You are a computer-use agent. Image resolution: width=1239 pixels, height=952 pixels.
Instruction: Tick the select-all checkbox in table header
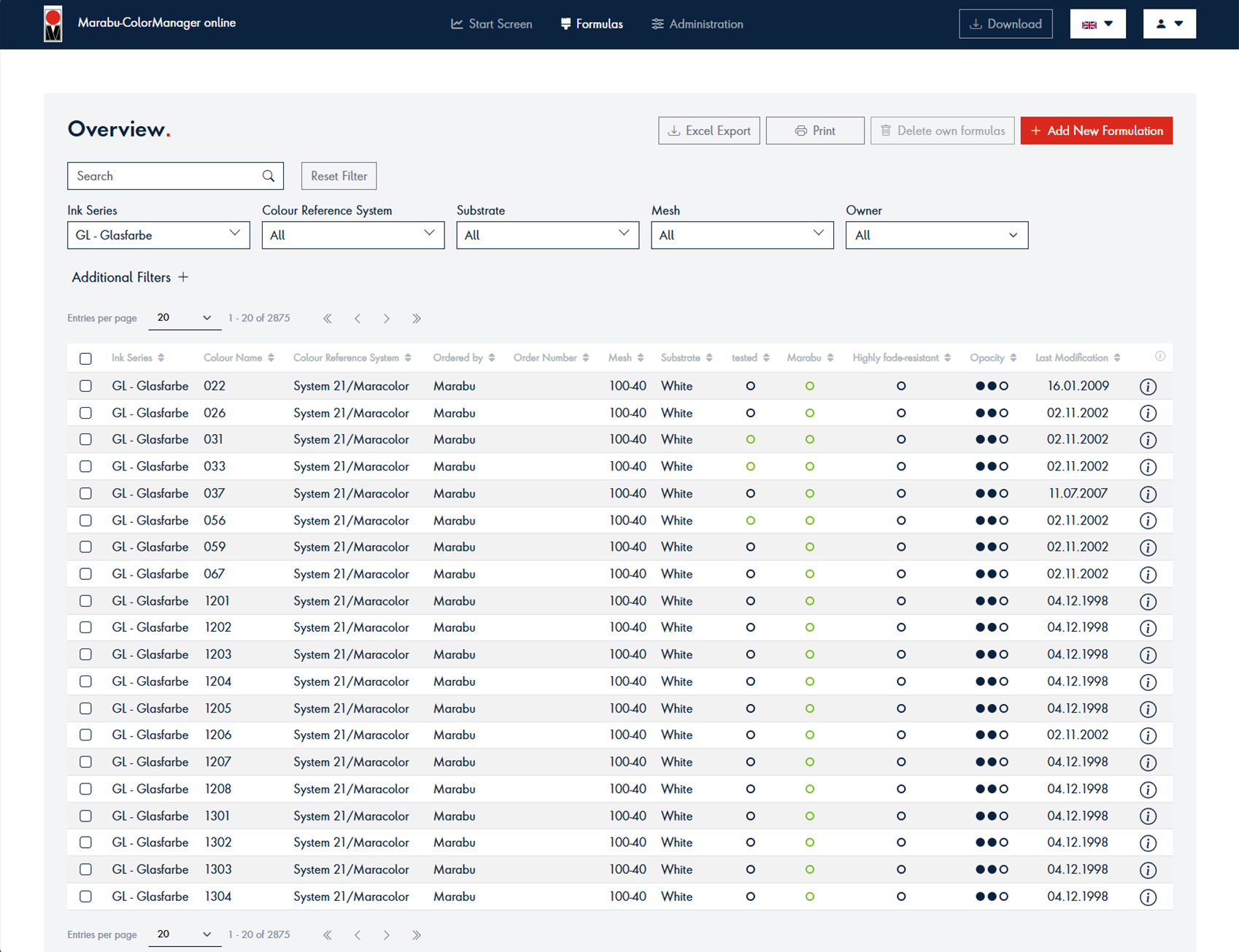pyautogui.click(x=86, y=358)
